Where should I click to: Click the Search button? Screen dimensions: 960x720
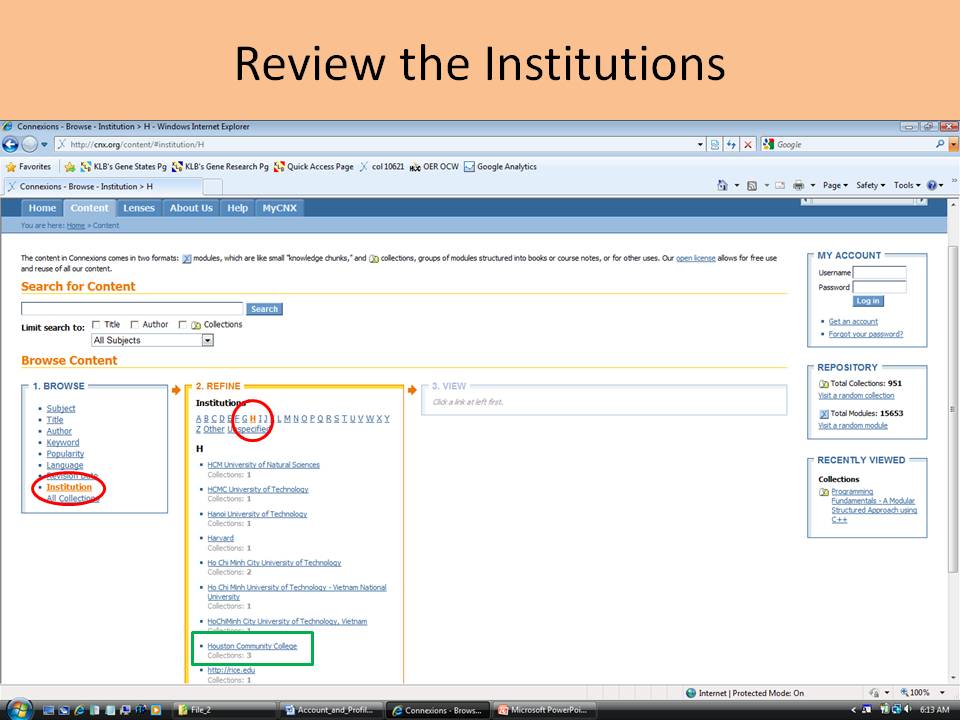(x=264, y=309)
